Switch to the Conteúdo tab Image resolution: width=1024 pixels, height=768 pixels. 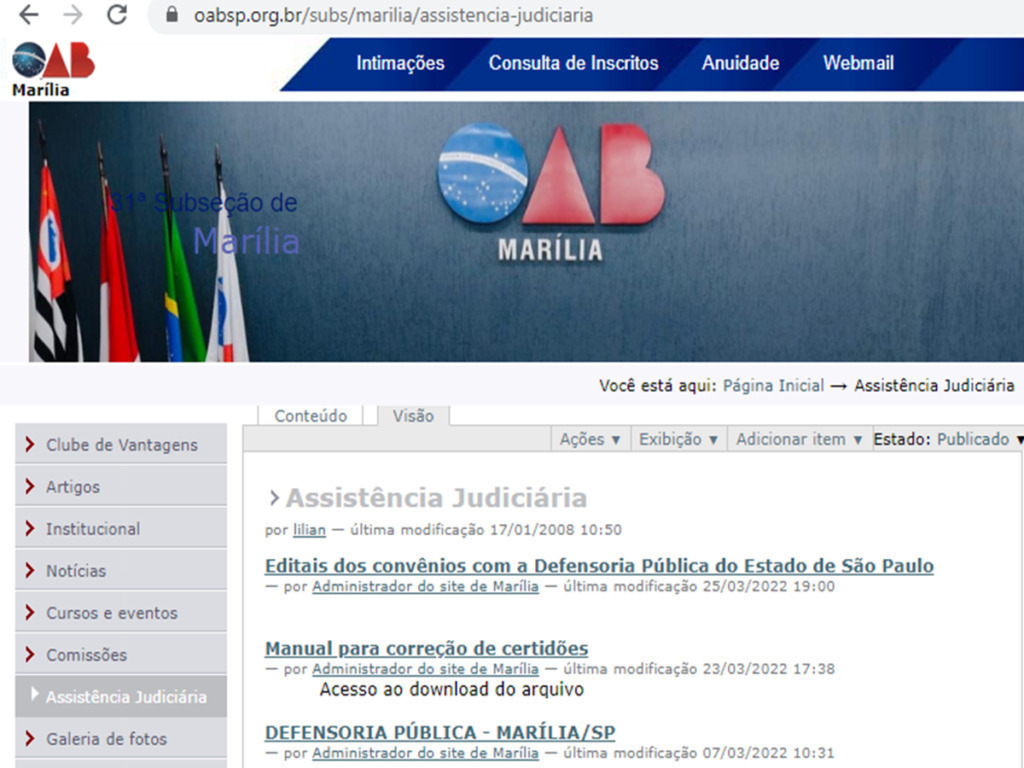(310, 415)
